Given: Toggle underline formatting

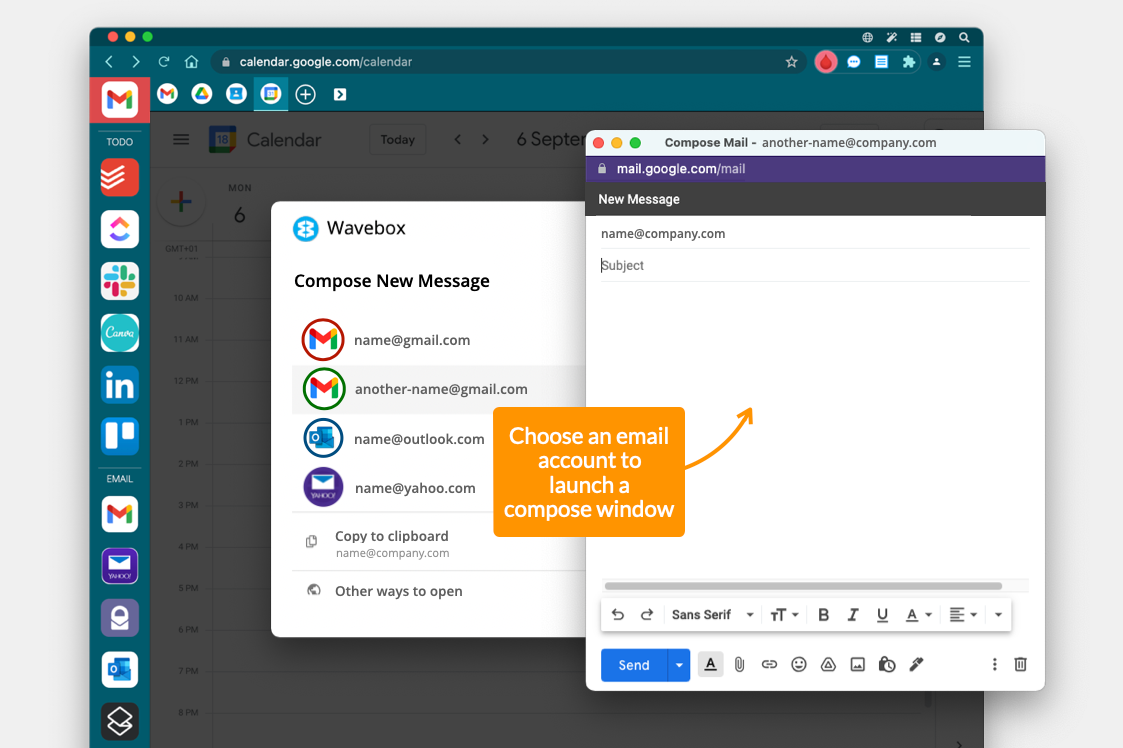Looking at the screenshot, I should tap(882, 615).
